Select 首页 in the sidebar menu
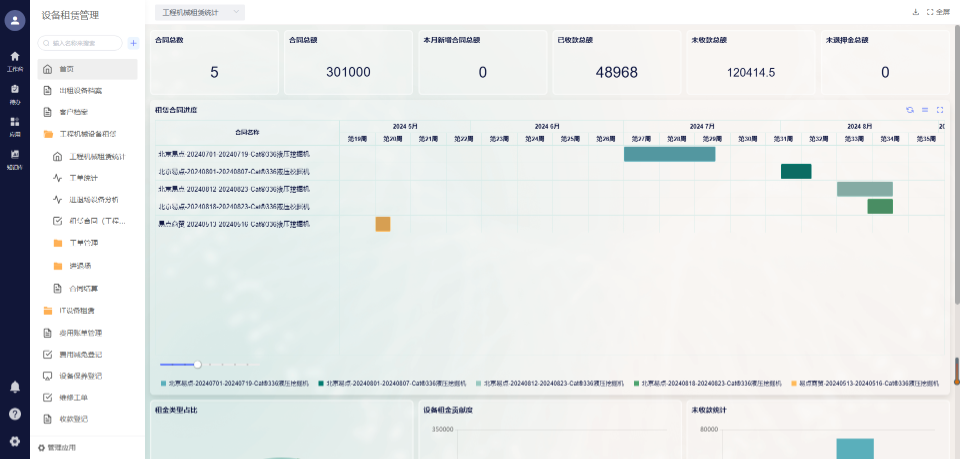 tap(66, 69)
